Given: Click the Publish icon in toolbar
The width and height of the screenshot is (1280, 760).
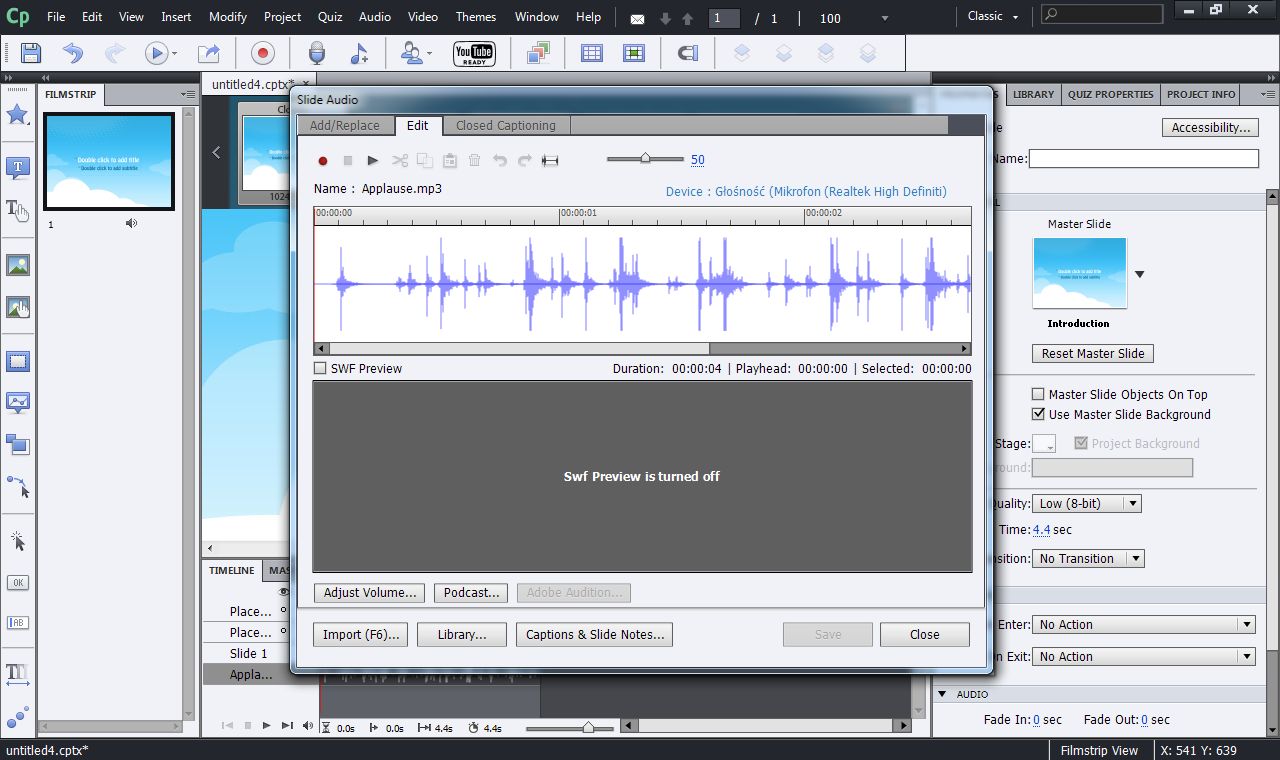Looking at the screenshot, I should [208, 53].
